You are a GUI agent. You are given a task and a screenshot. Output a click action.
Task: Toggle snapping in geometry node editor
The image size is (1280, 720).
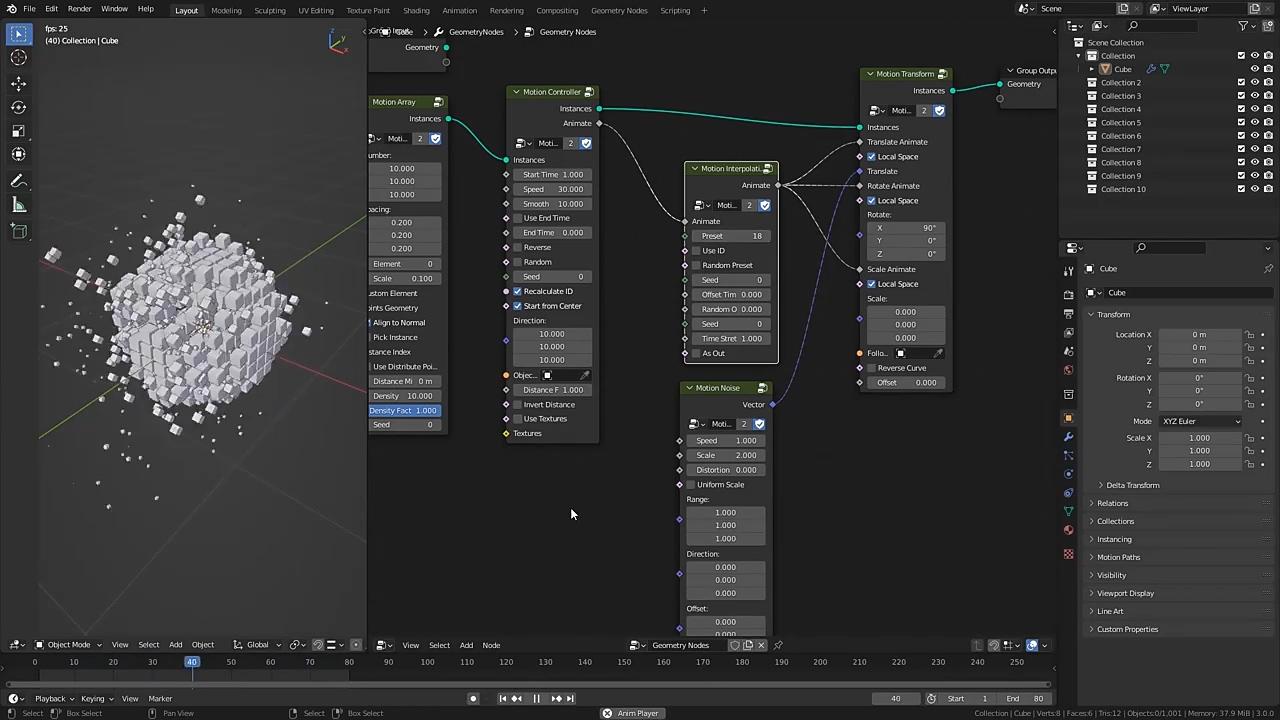point(993,645)
